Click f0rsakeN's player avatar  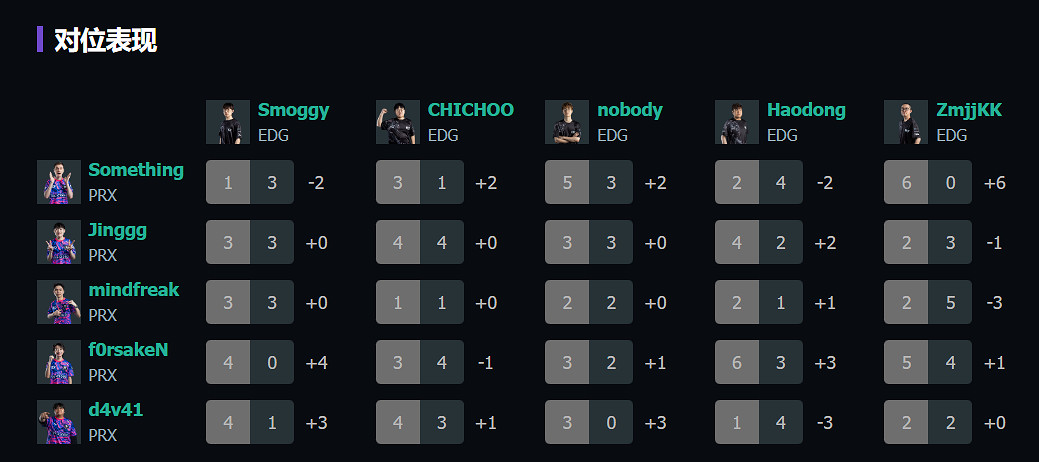pyautogui.click(x=59, y=362)
